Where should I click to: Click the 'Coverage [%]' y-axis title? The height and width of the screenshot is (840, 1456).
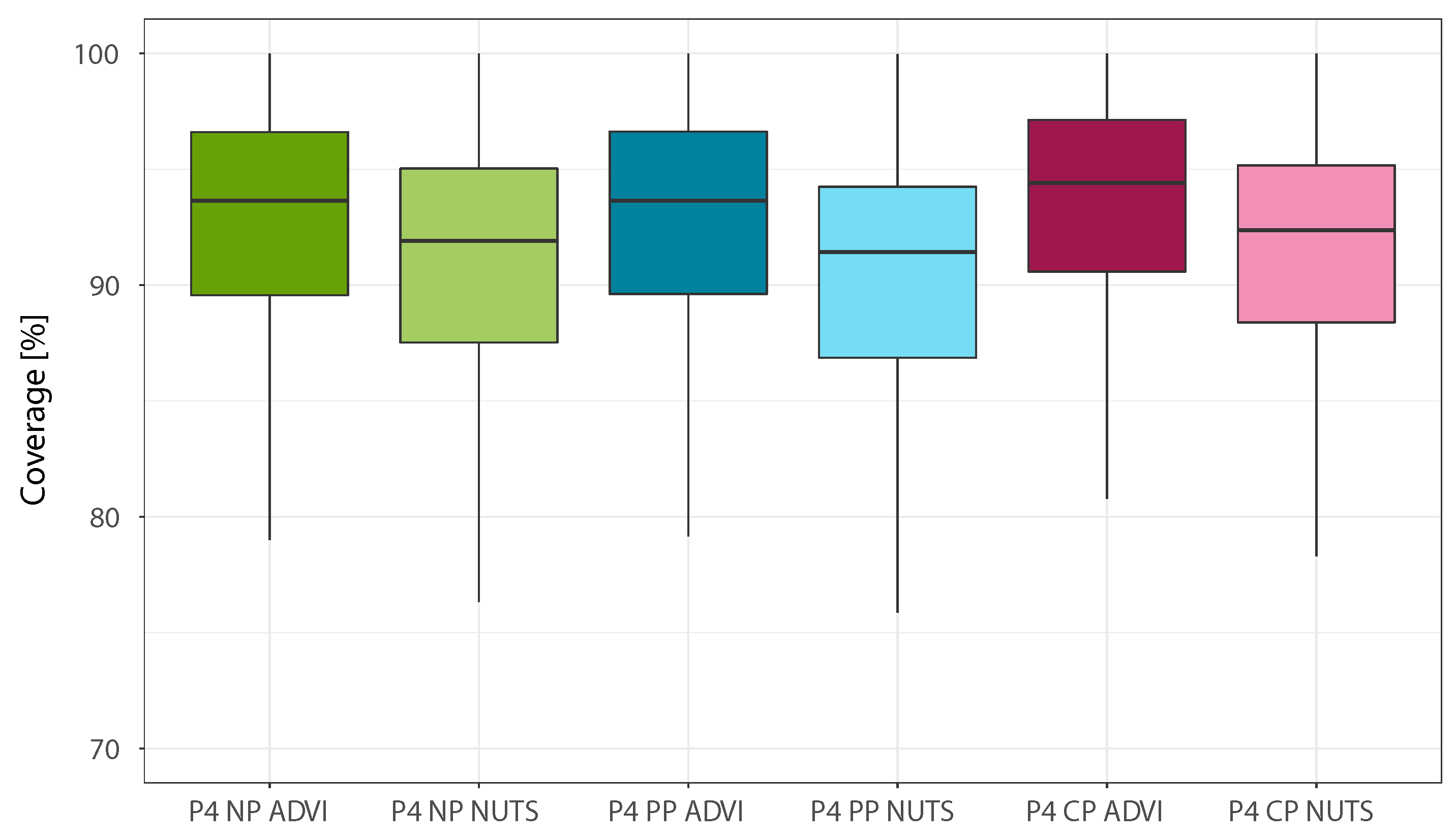coord(34,410)
